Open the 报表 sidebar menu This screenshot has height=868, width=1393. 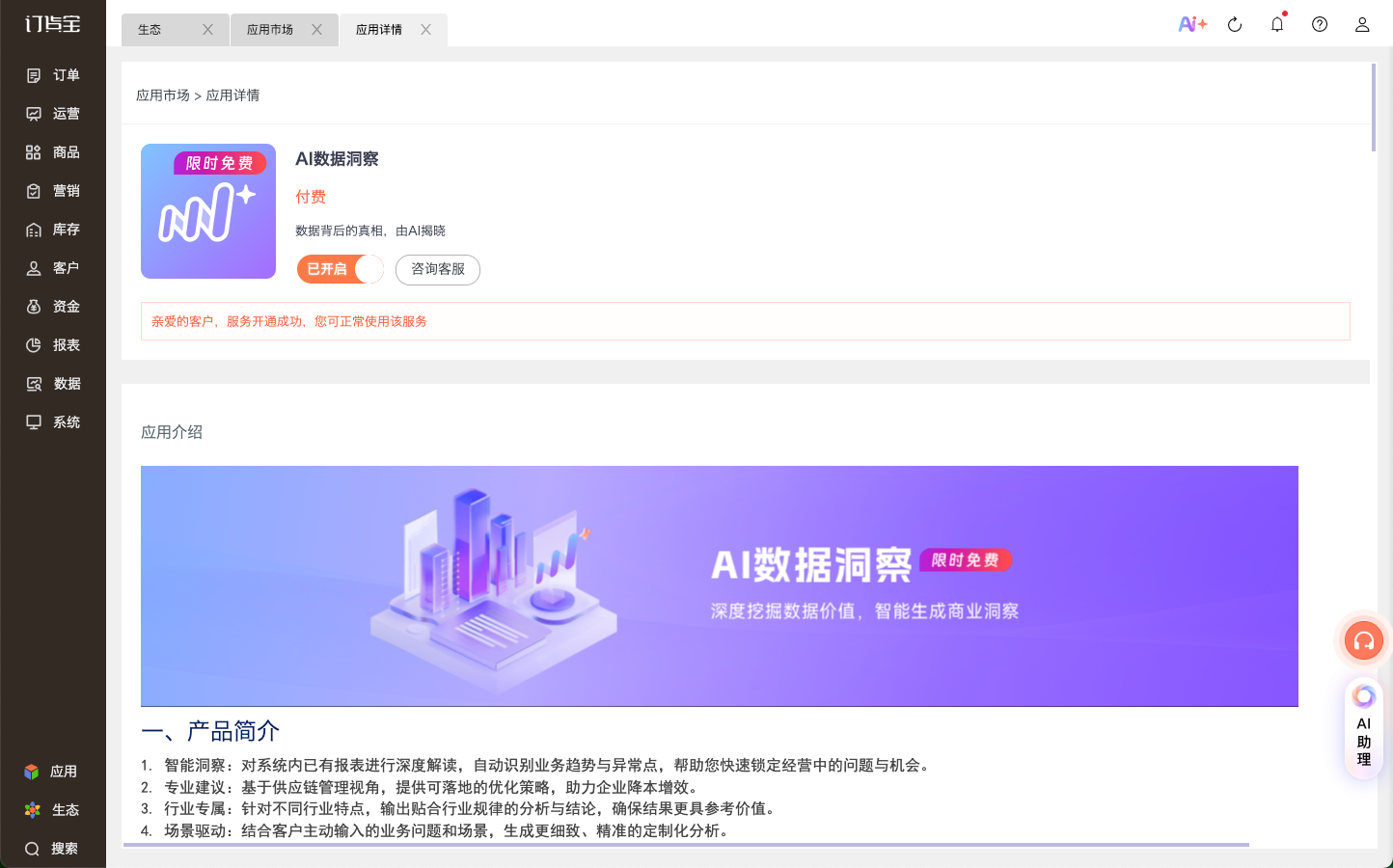[x=53, y=345]
